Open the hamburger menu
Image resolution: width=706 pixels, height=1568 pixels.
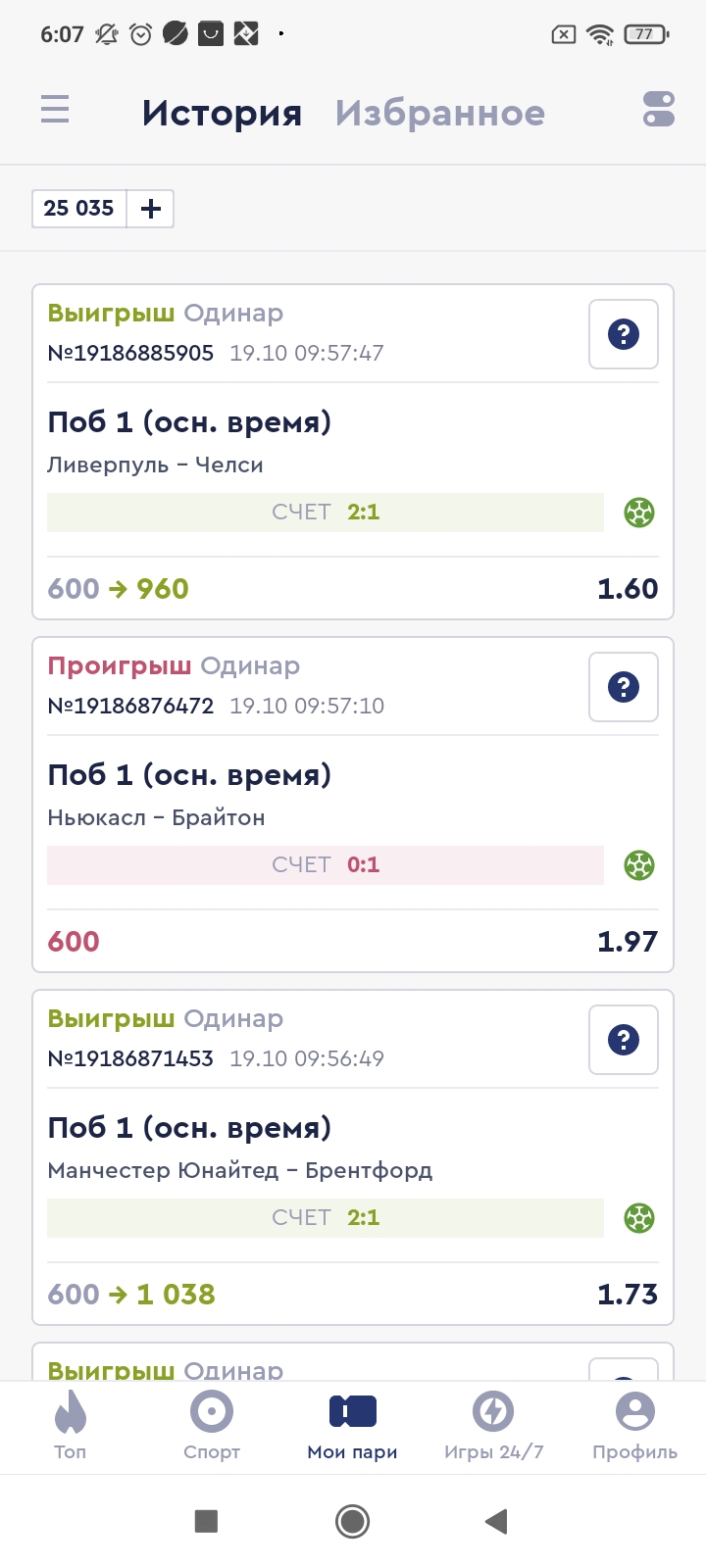pos(55,109)
